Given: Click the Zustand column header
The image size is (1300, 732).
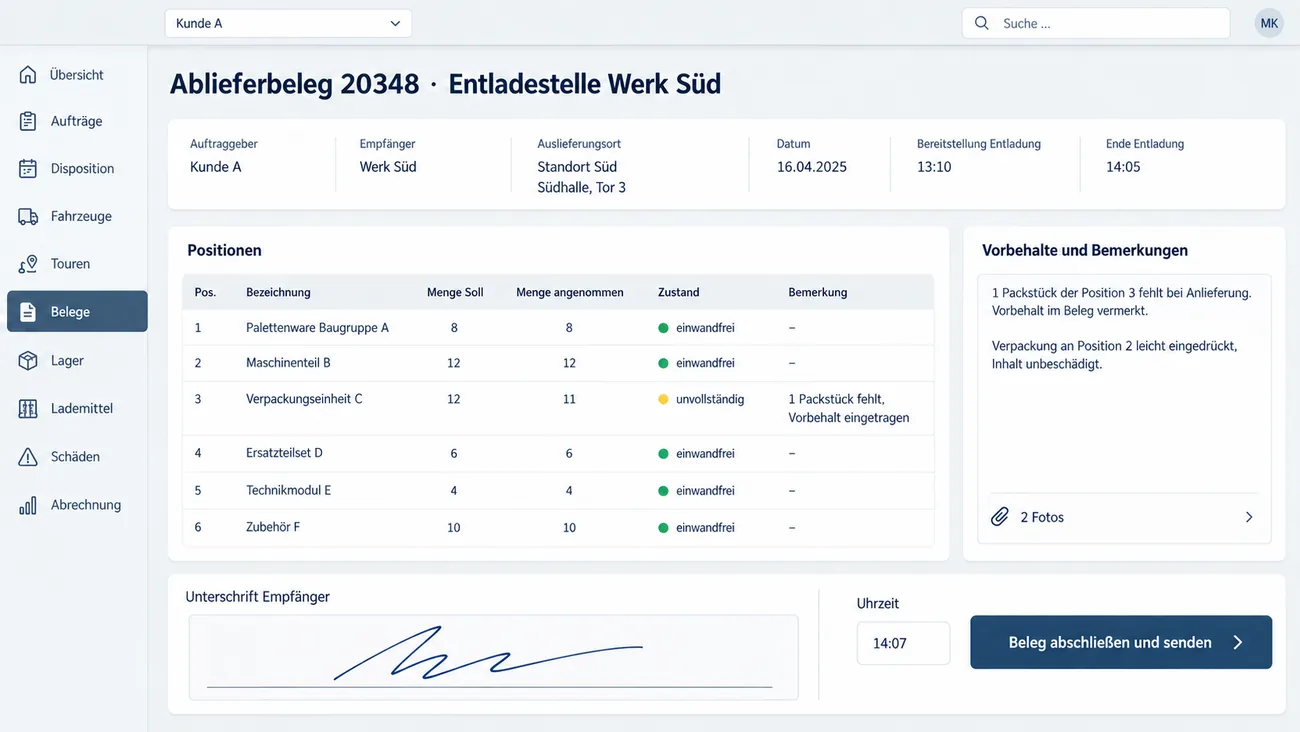Looking at the screenshot, I should click(679, 292).
